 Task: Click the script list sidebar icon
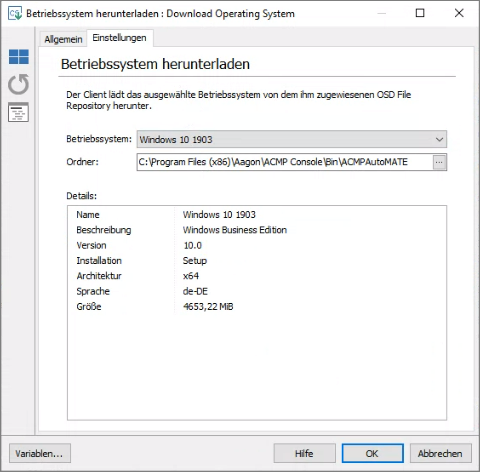coord(18,112)
